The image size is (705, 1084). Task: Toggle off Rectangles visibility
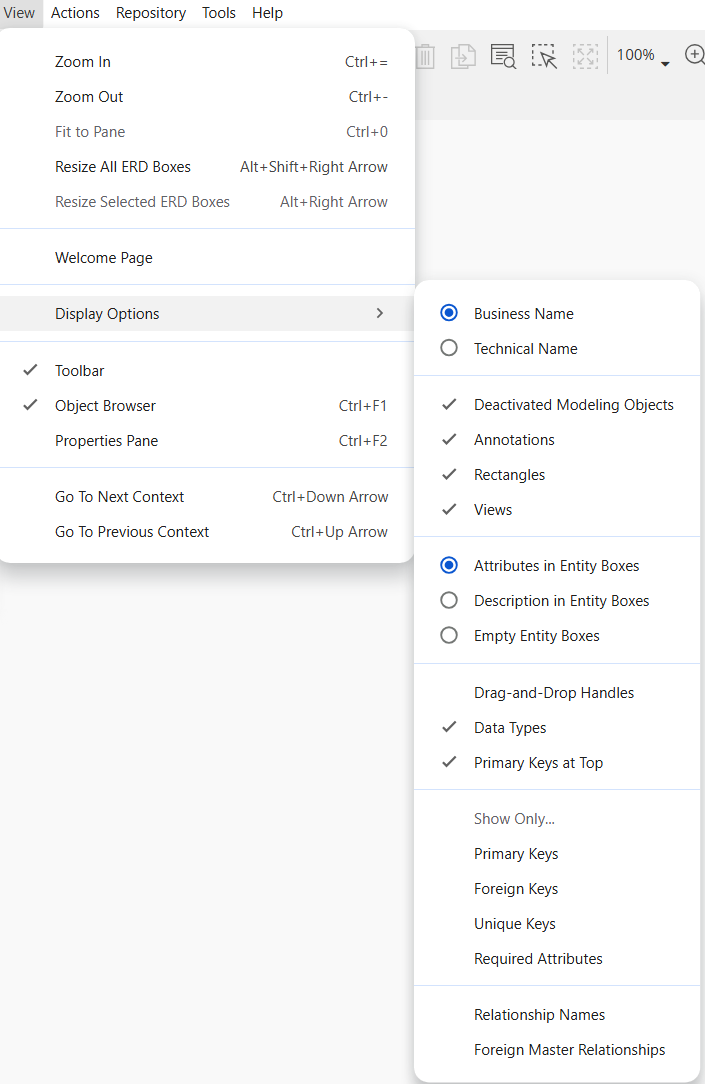tap(509, 474)
